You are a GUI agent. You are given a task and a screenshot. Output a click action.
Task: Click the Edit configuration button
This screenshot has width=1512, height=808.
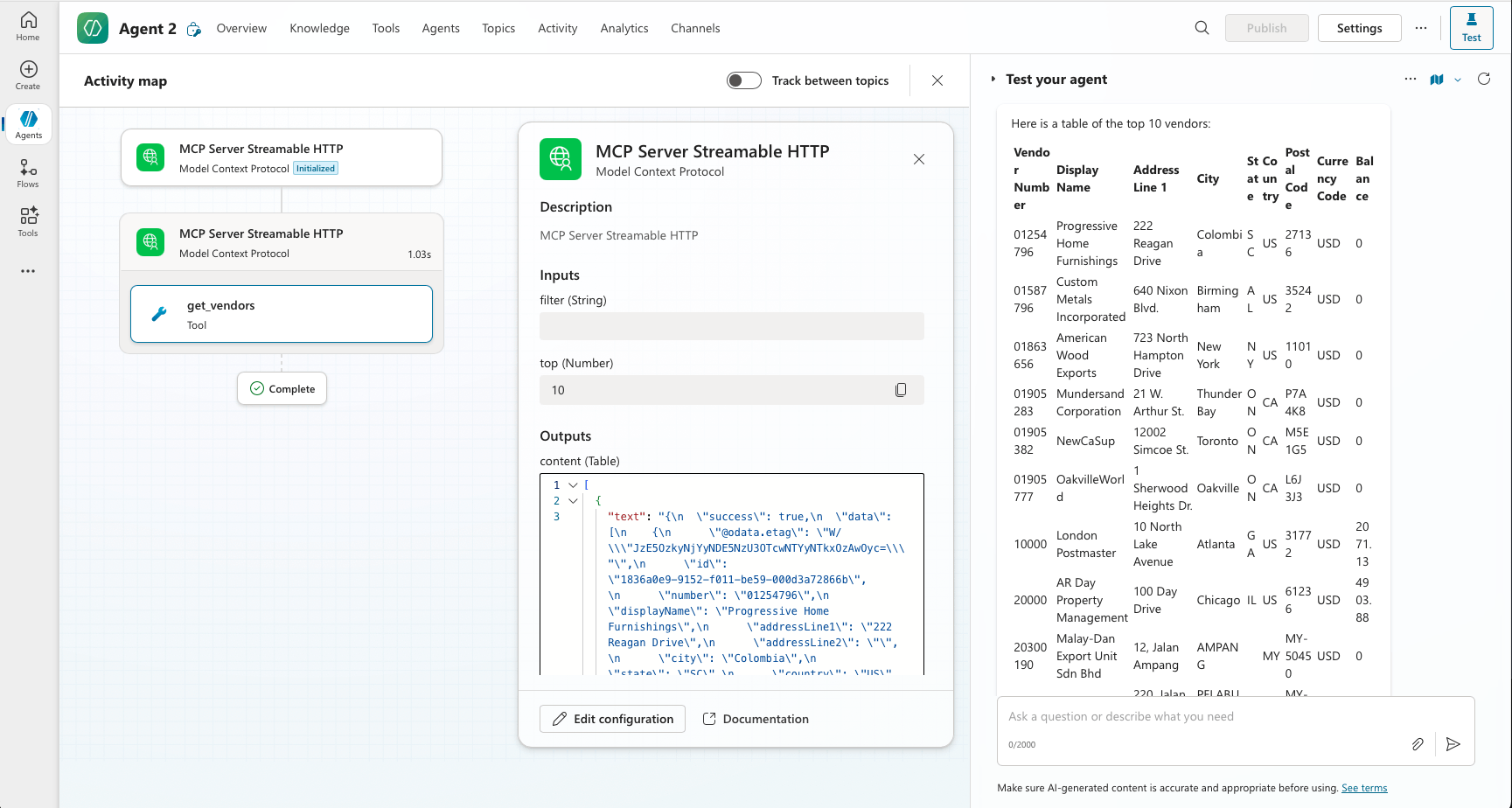tap(612, 718)
